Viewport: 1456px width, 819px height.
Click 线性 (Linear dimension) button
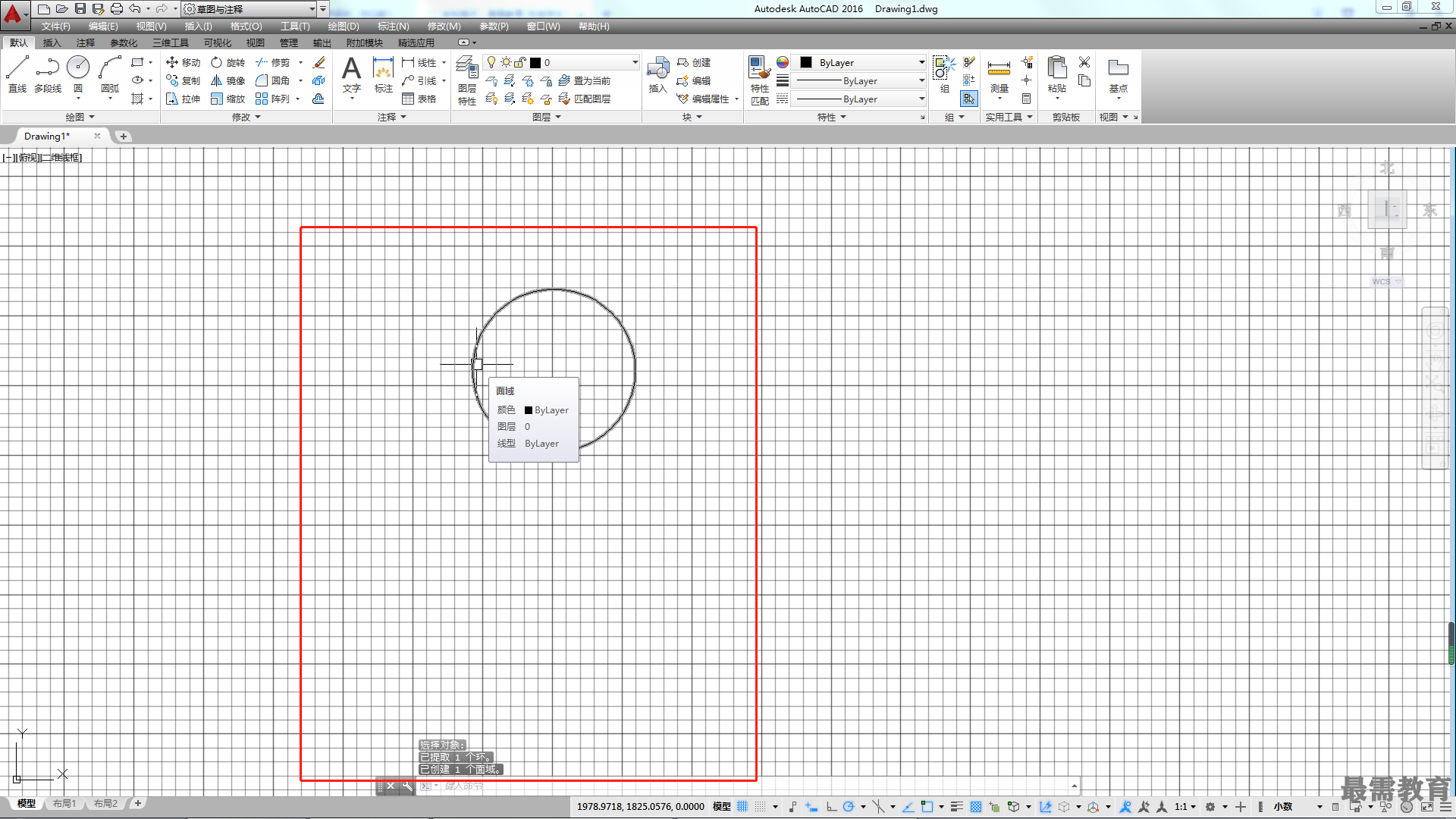tap(419, 62)
